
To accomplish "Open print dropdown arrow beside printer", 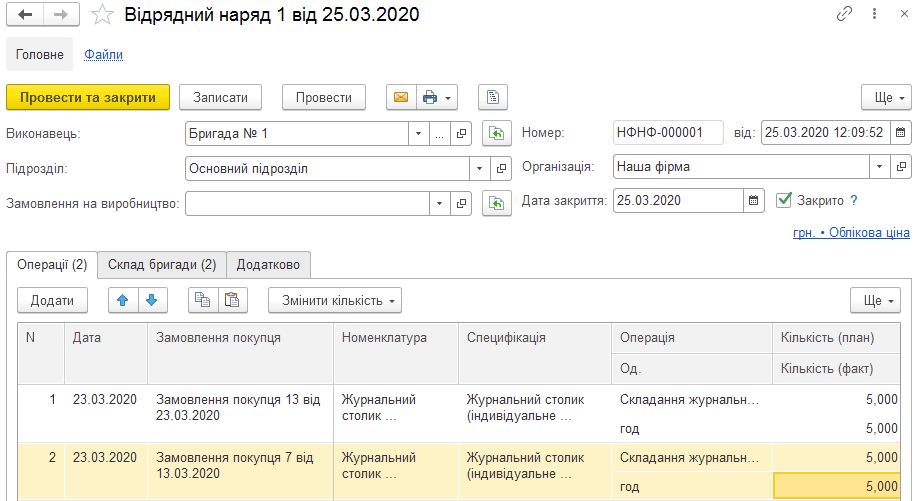I will tap(448, 97).
